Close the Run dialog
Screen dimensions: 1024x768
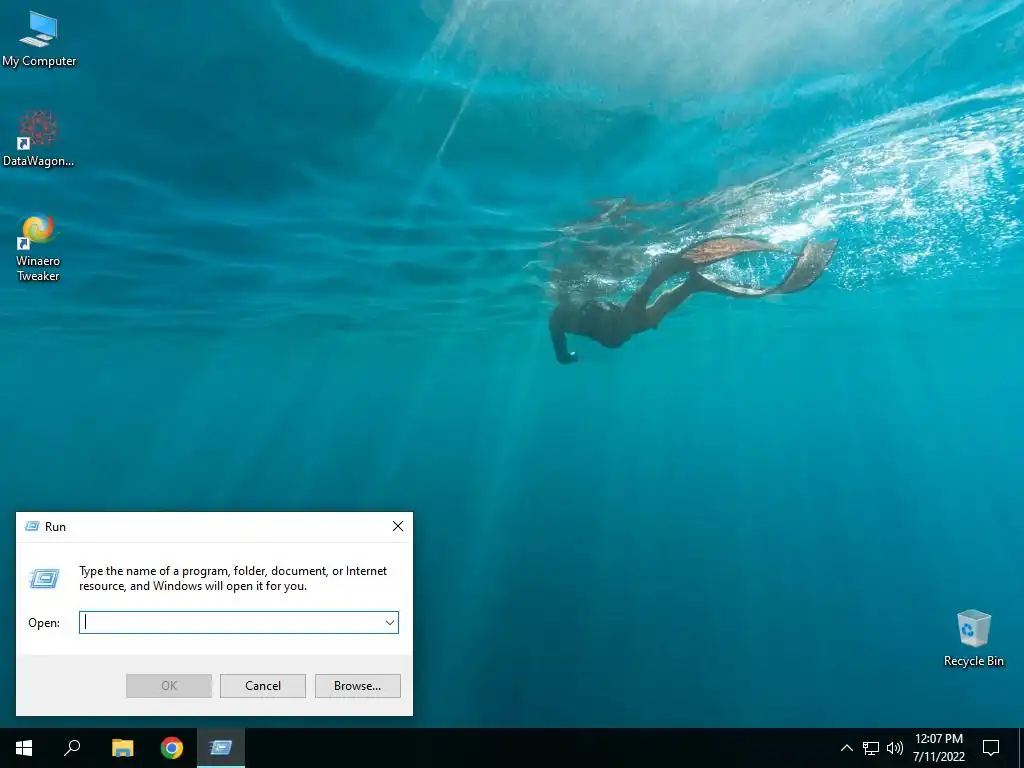click(398, 526)
